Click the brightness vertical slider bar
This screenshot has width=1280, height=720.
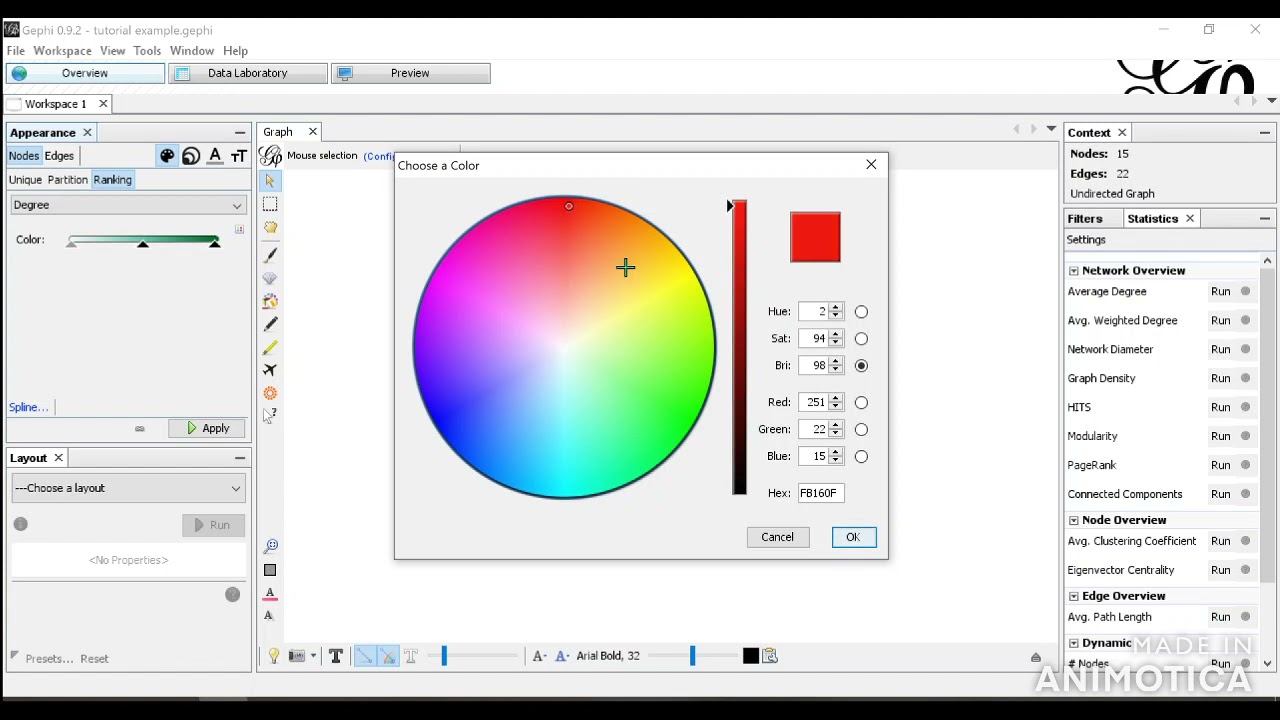point(739,348)
